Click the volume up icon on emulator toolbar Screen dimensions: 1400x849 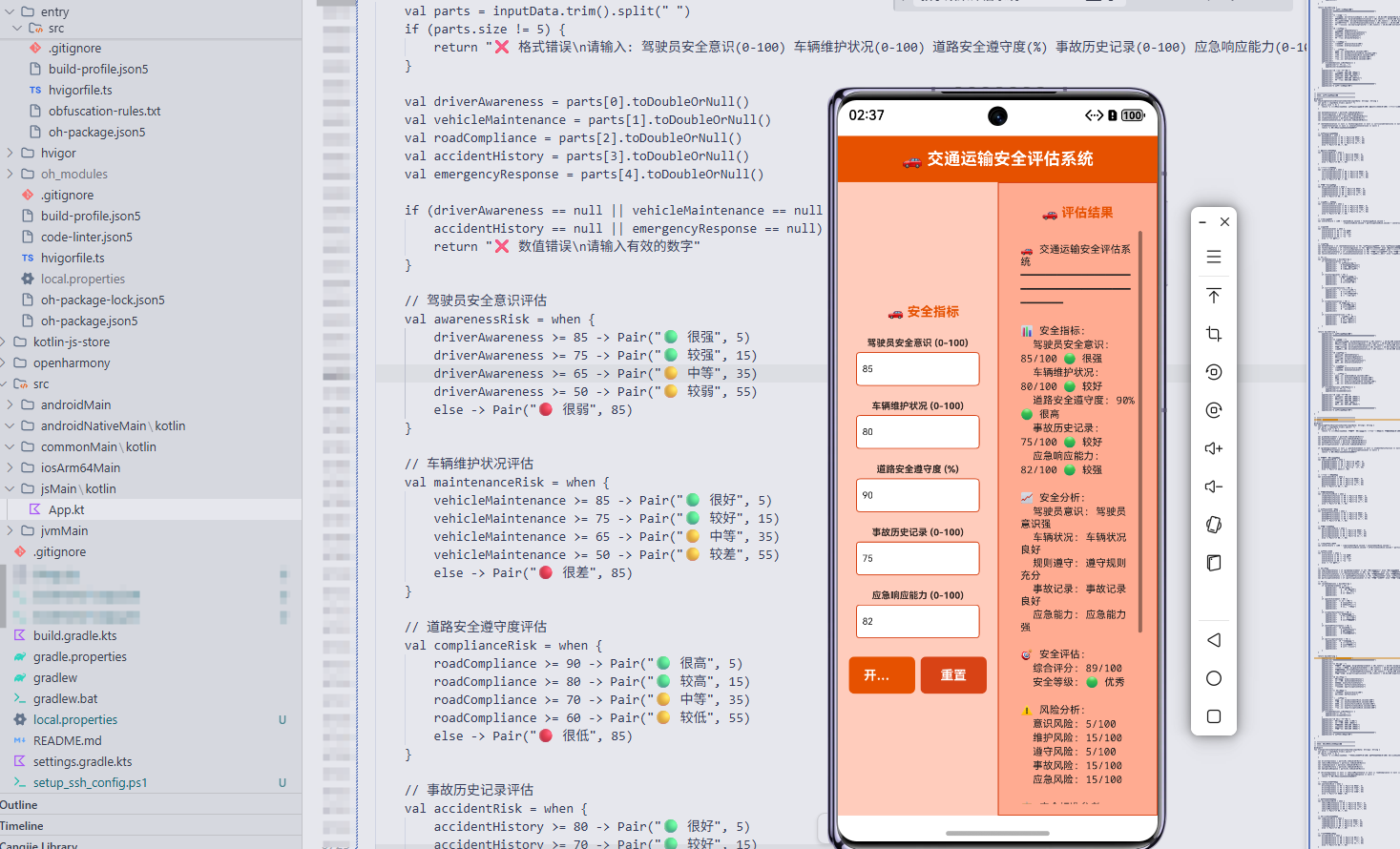pyautogui.click(x=1213, y=447)
